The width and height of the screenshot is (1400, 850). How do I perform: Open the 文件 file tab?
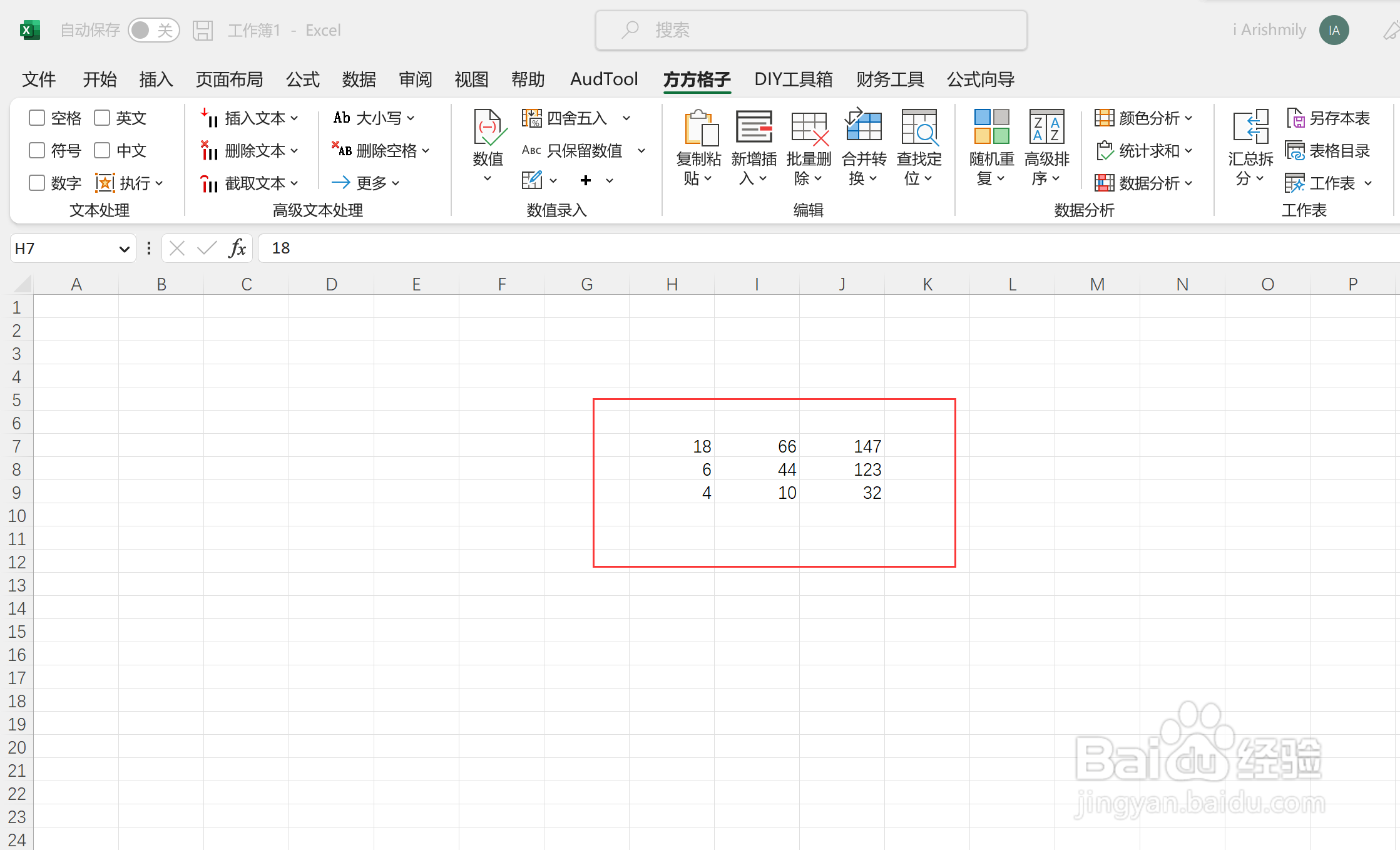point(39,79)
